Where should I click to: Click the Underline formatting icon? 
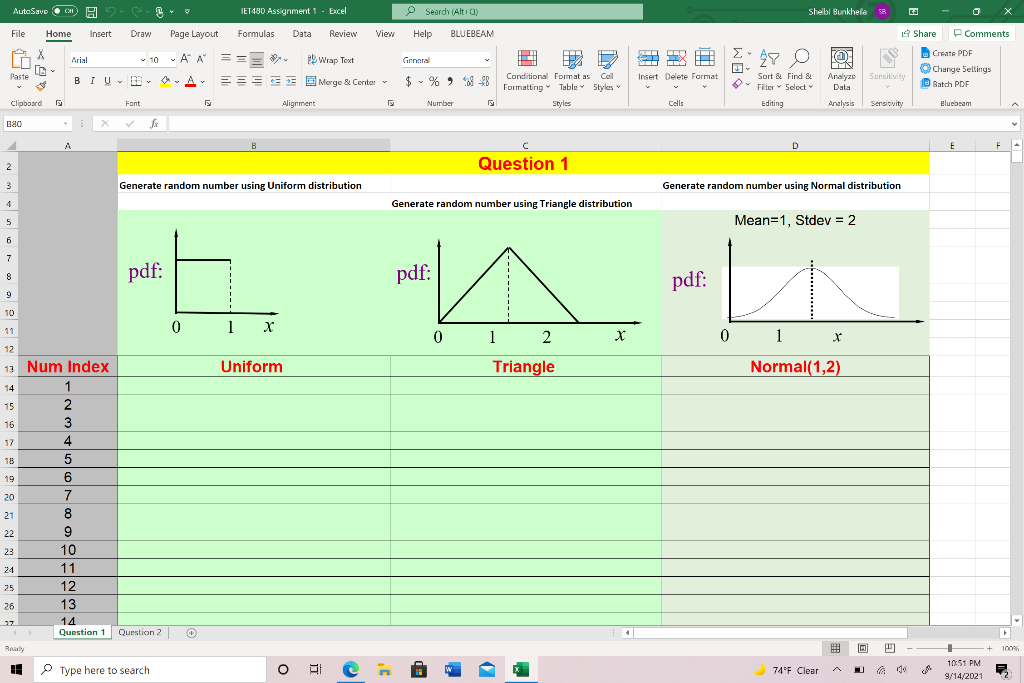pos(107,81)
